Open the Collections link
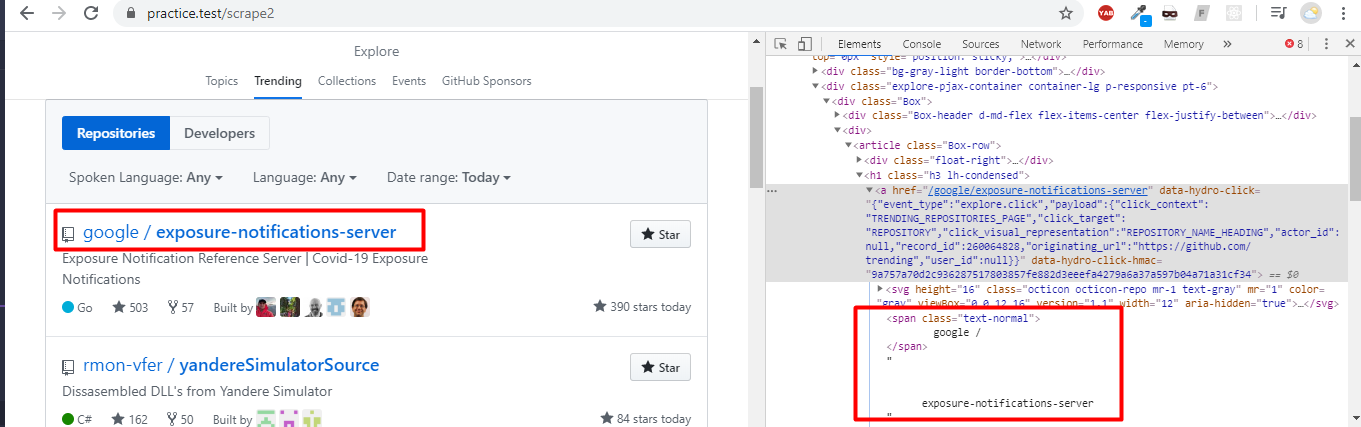Viewport: 1361px width, 427px height. click(347, 81)
